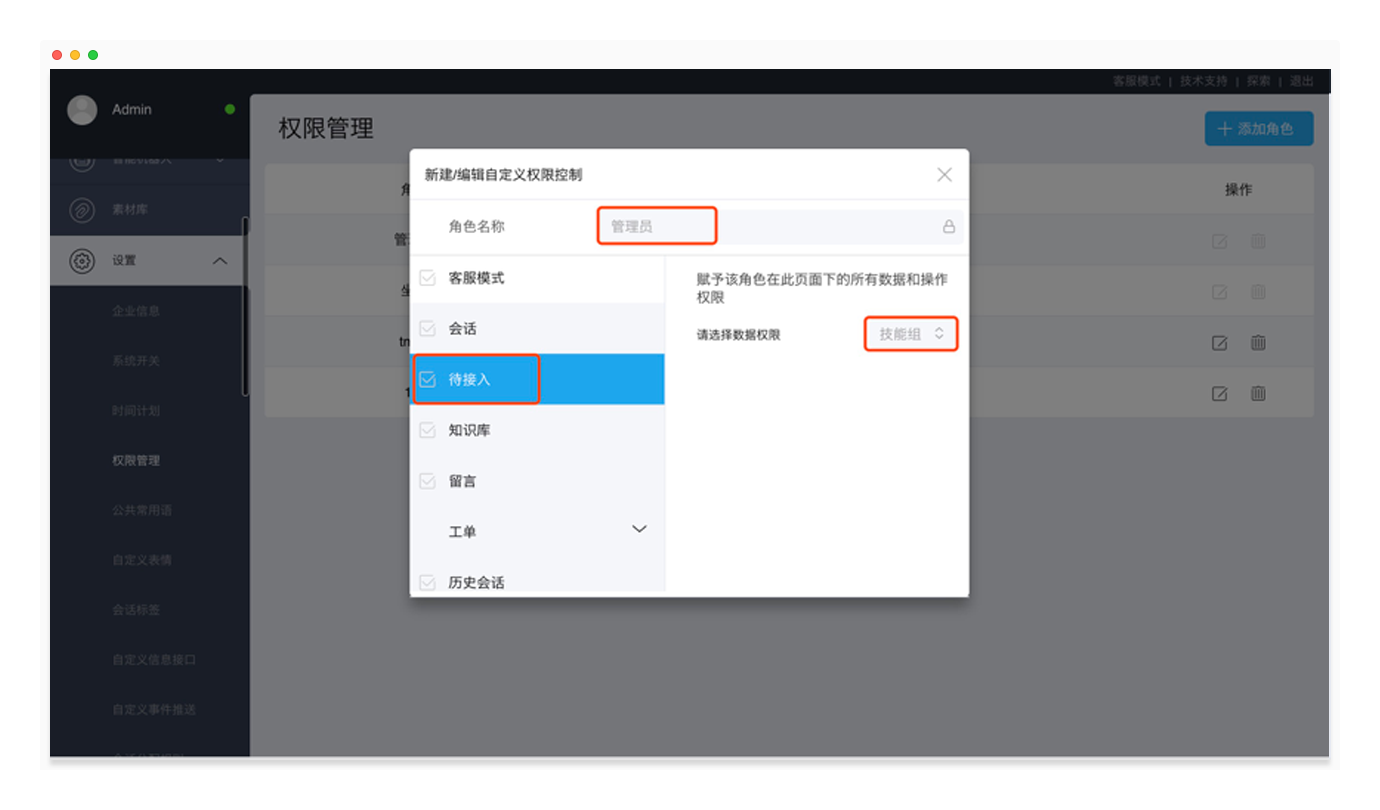
Task: Click the 添加角色 button
Action: pos(1257,129)
